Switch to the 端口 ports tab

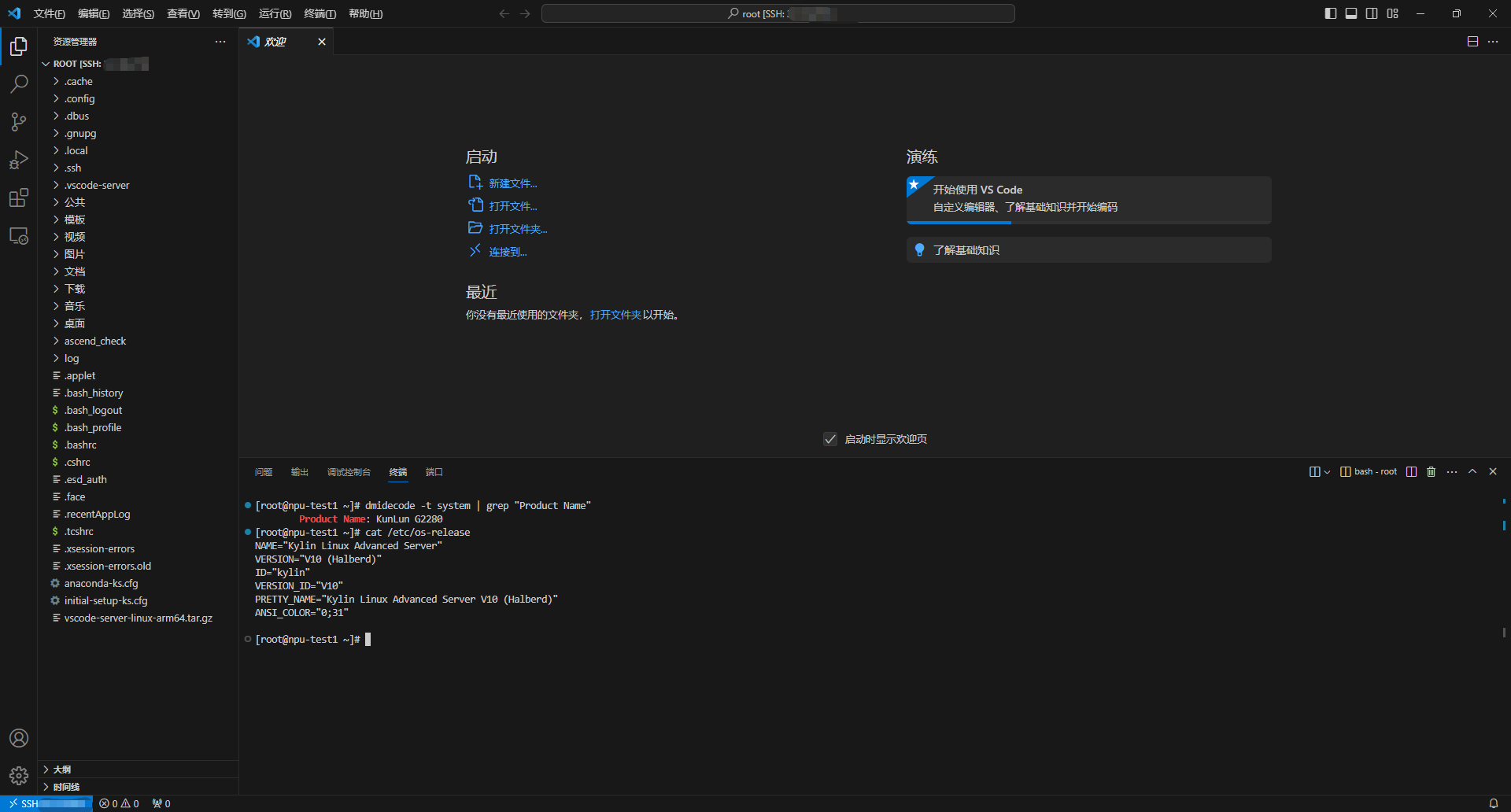(x=434, y=472)
